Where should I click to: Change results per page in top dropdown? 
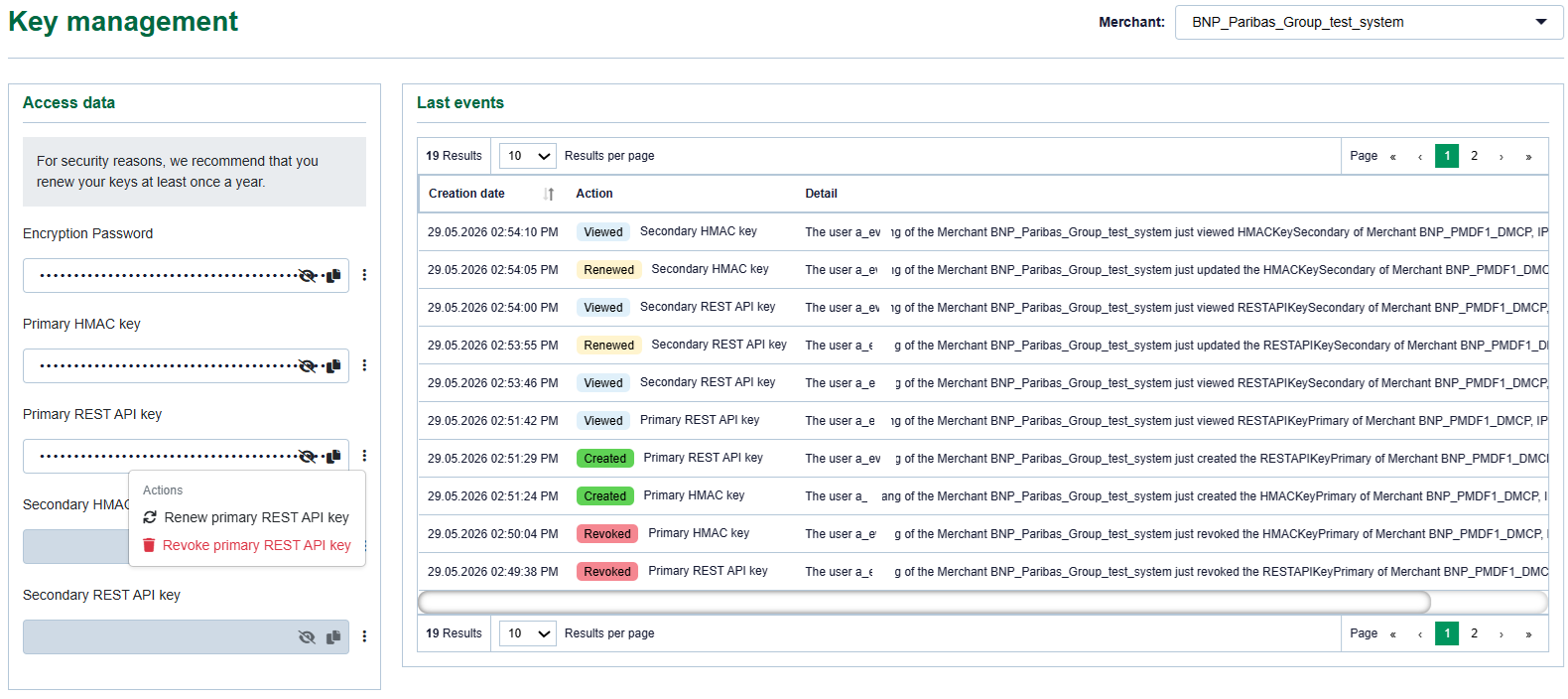pyautogui.click(x=527, y=156)
